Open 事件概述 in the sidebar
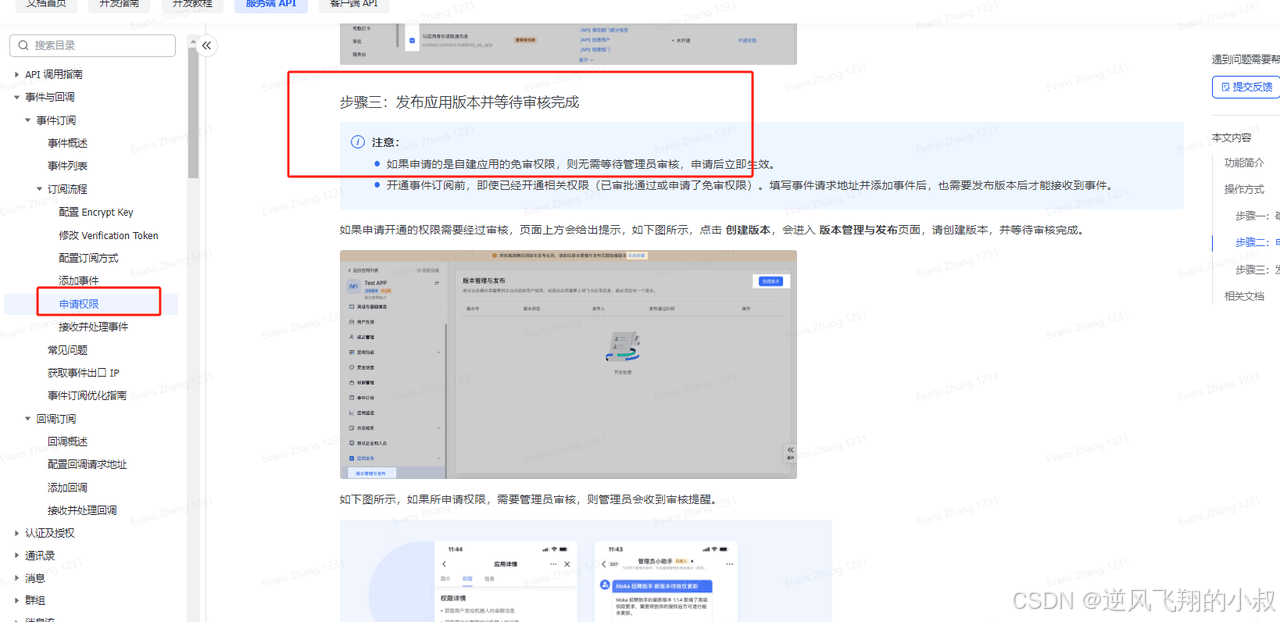The height and width of the screenshot is (622, 1280). click(68, 143)
